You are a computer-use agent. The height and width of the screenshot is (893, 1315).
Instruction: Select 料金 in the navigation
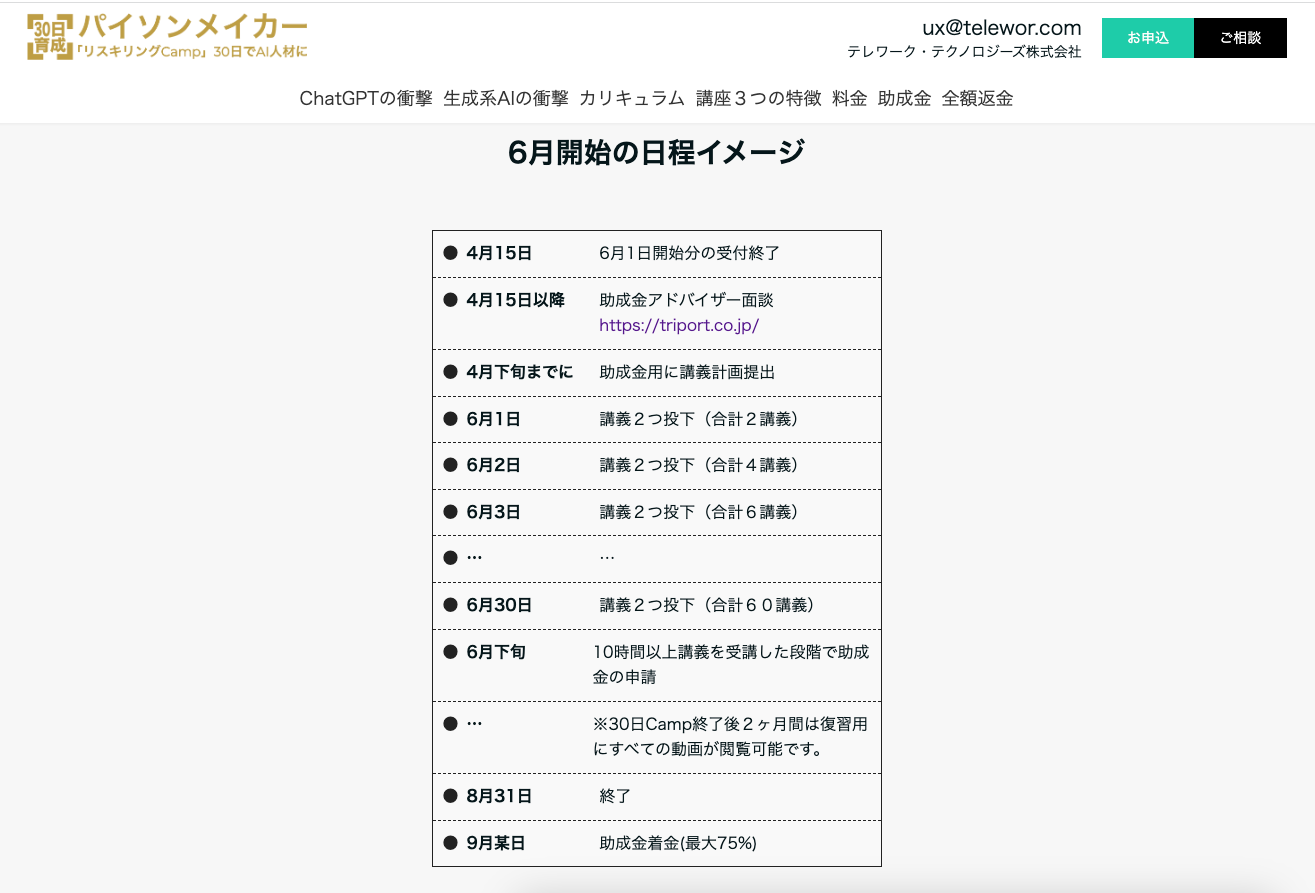pos(850,98)
